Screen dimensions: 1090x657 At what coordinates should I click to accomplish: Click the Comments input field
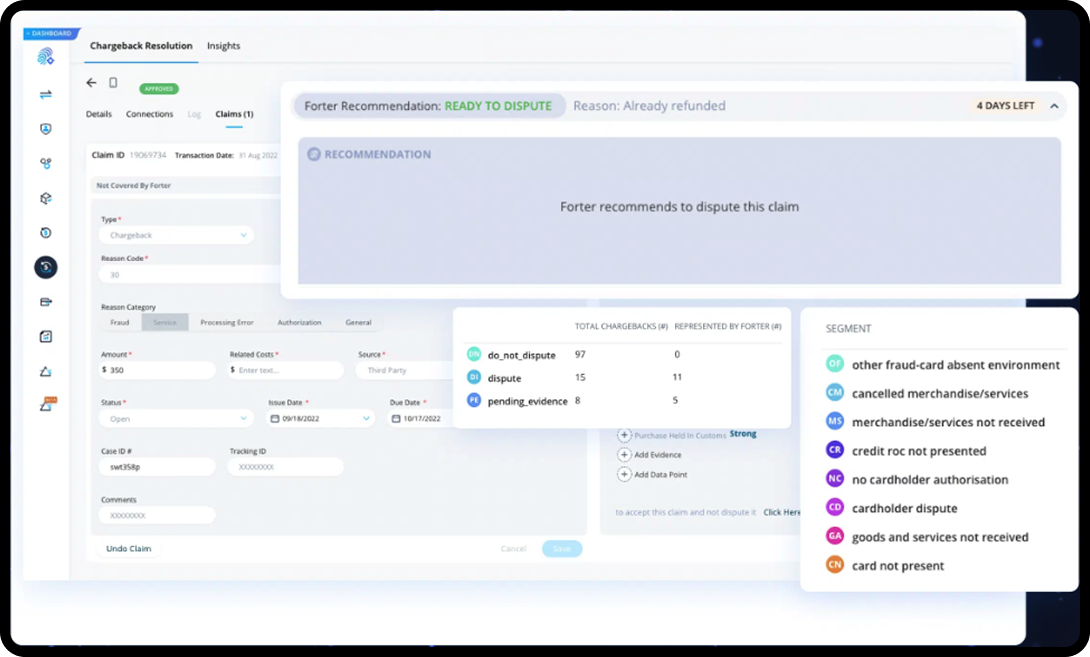pos(157,515)
